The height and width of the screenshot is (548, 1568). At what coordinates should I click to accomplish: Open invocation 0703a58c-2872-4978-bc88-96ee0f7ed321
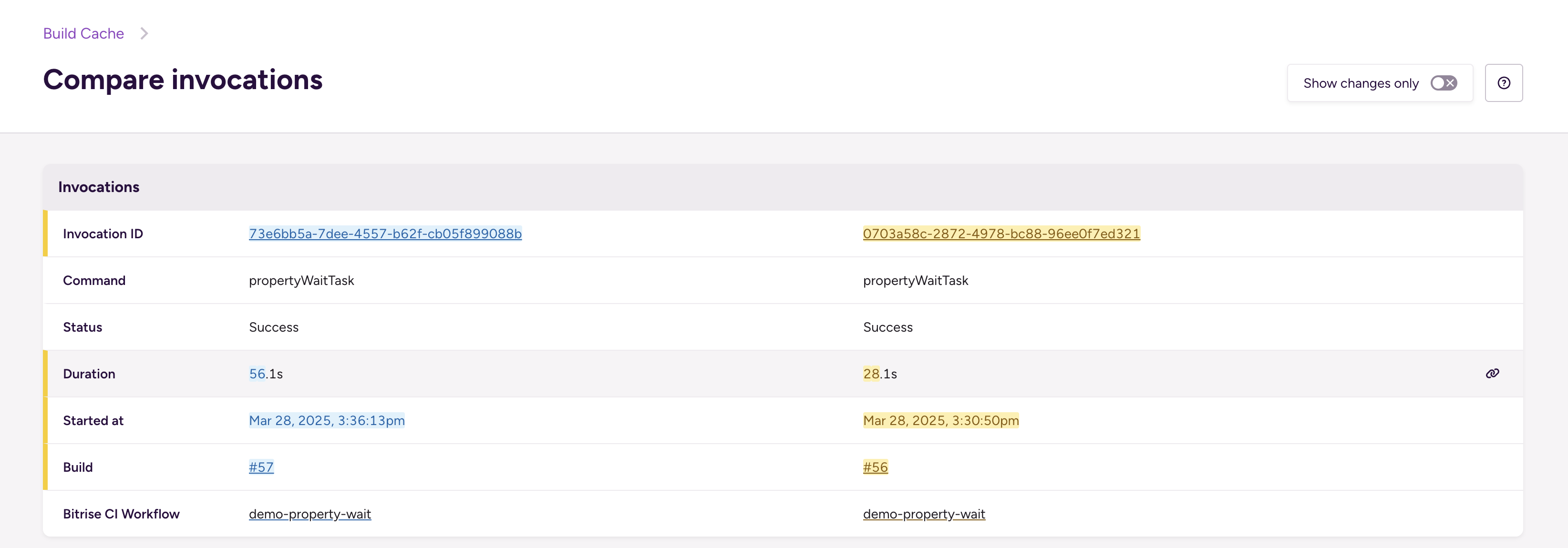[x=1001, y=233]
